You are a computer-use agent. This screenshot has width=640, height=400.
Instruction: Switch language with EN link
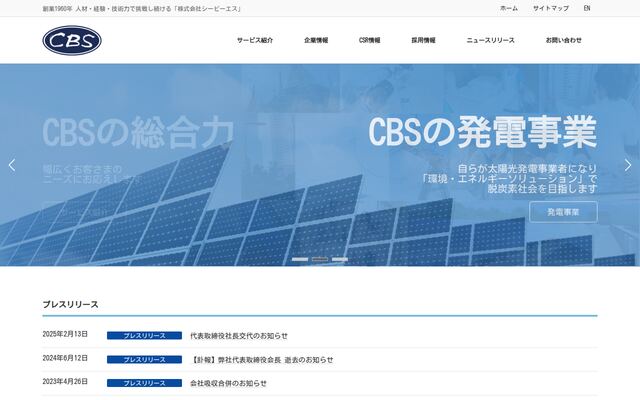[587, 8]
